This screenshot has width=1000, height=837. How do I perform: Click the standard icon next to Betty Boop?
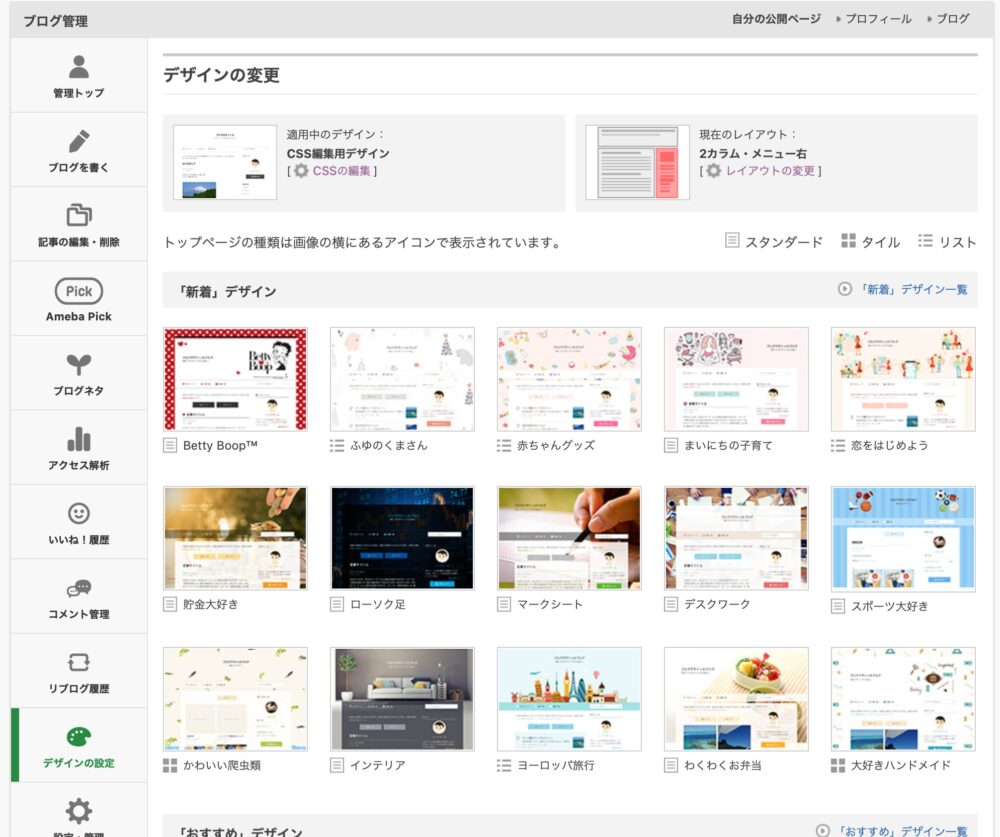tap(170, 445)
